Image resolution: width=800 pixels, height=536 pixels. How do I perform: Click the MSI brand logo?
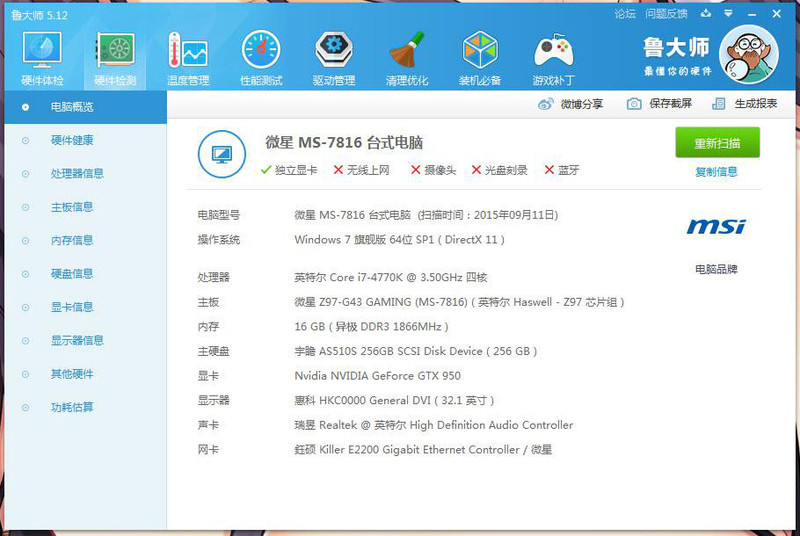coord(716,226)
